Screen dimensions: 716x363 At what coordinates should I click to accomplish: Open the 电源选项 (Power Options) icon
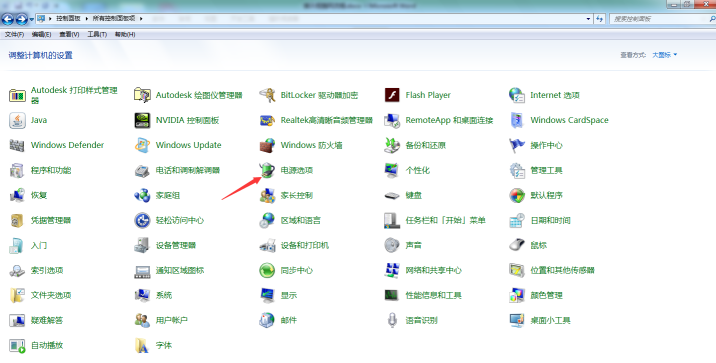click(267, 170)
